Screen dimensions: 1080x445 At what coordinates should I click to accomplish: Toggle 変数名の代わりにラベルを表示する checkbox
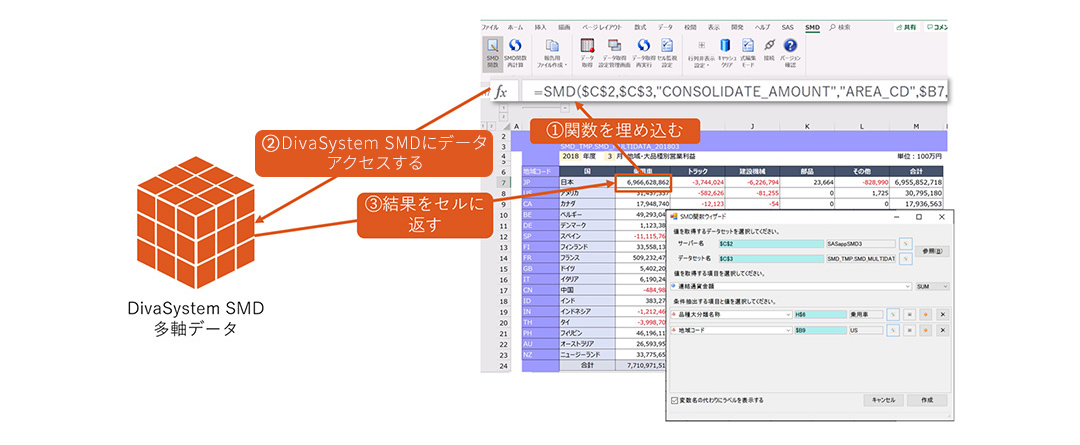(675, 400)
